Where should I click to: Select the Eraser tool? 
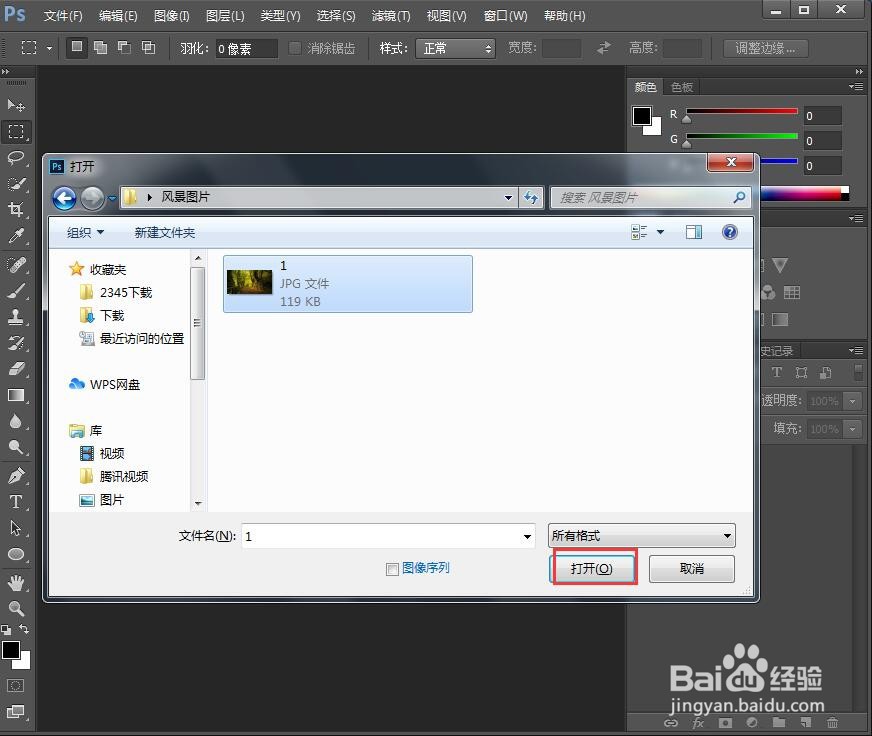click(x=16, y=369)
